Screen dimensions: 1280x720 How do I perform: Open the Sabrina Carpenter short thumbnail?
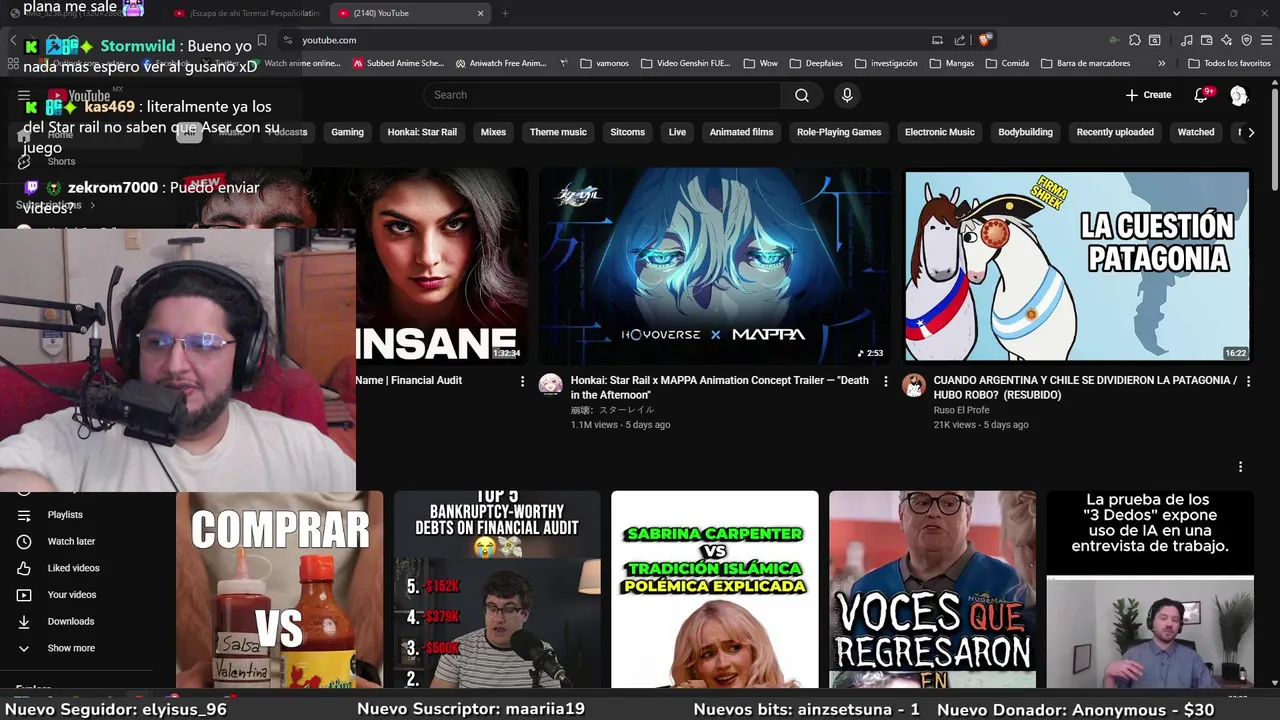coord(714,589)
